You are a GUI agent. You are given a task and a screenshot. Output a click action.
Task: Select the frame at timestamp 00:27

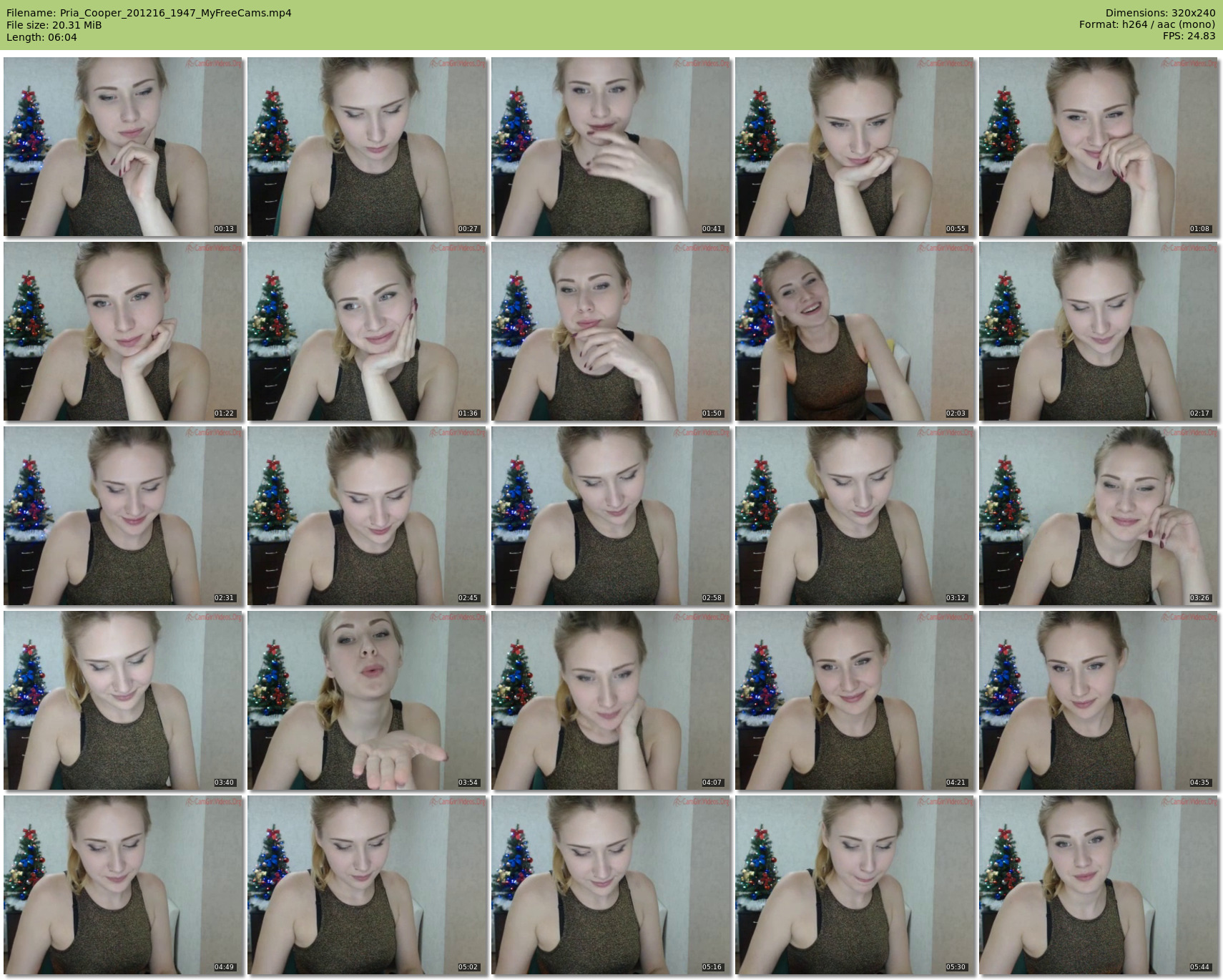click(368, 147)
